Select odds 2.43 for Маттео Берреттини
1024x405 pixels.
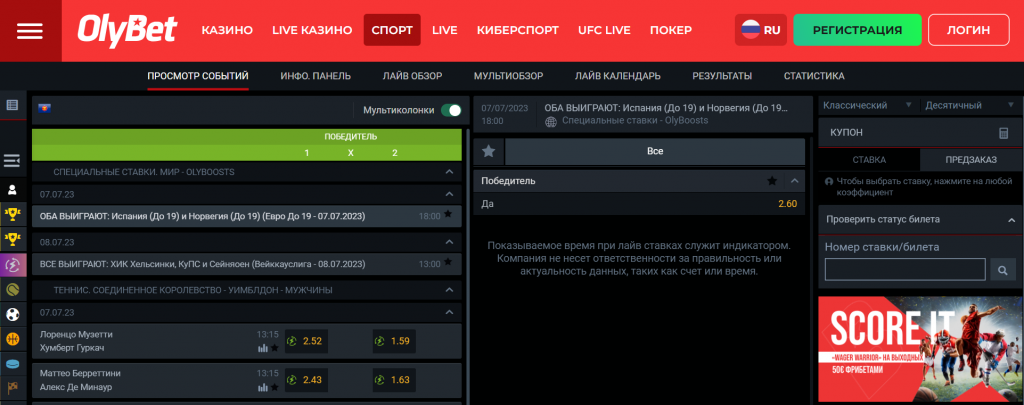pyautogui.click(x=306, y=380)
